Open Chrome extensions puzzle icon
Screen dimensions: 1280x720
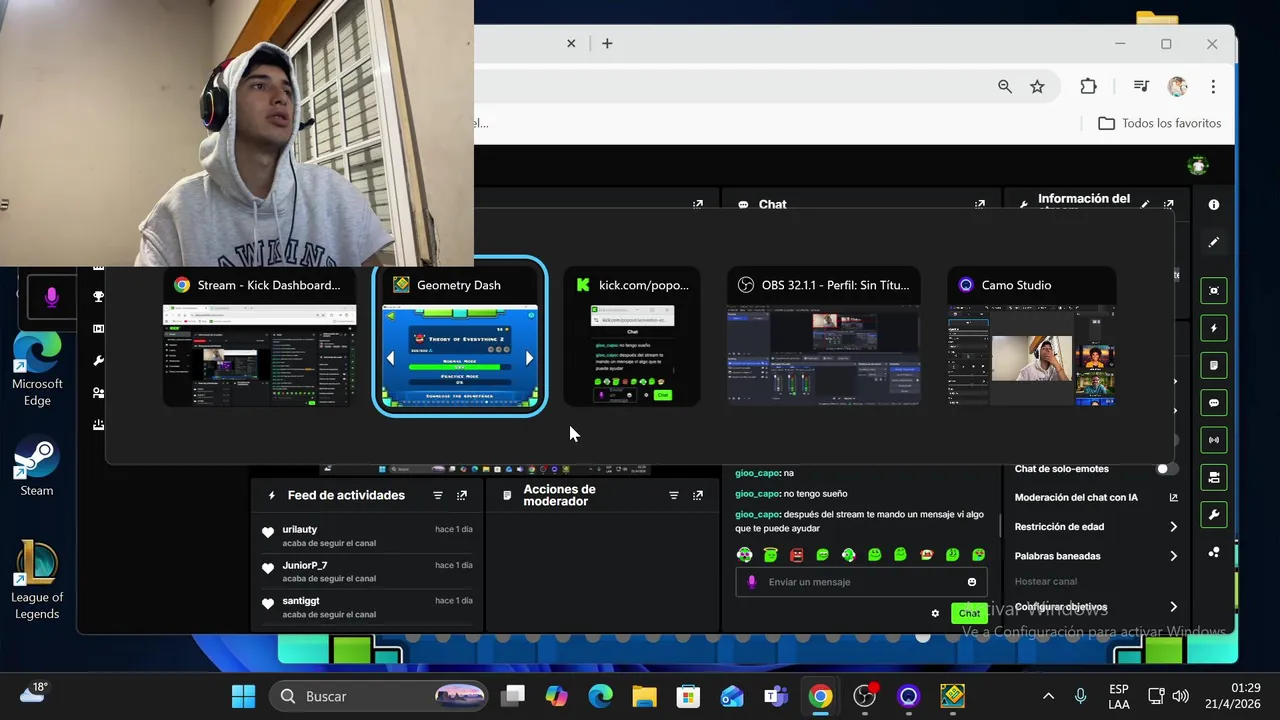pos(1088,87)
